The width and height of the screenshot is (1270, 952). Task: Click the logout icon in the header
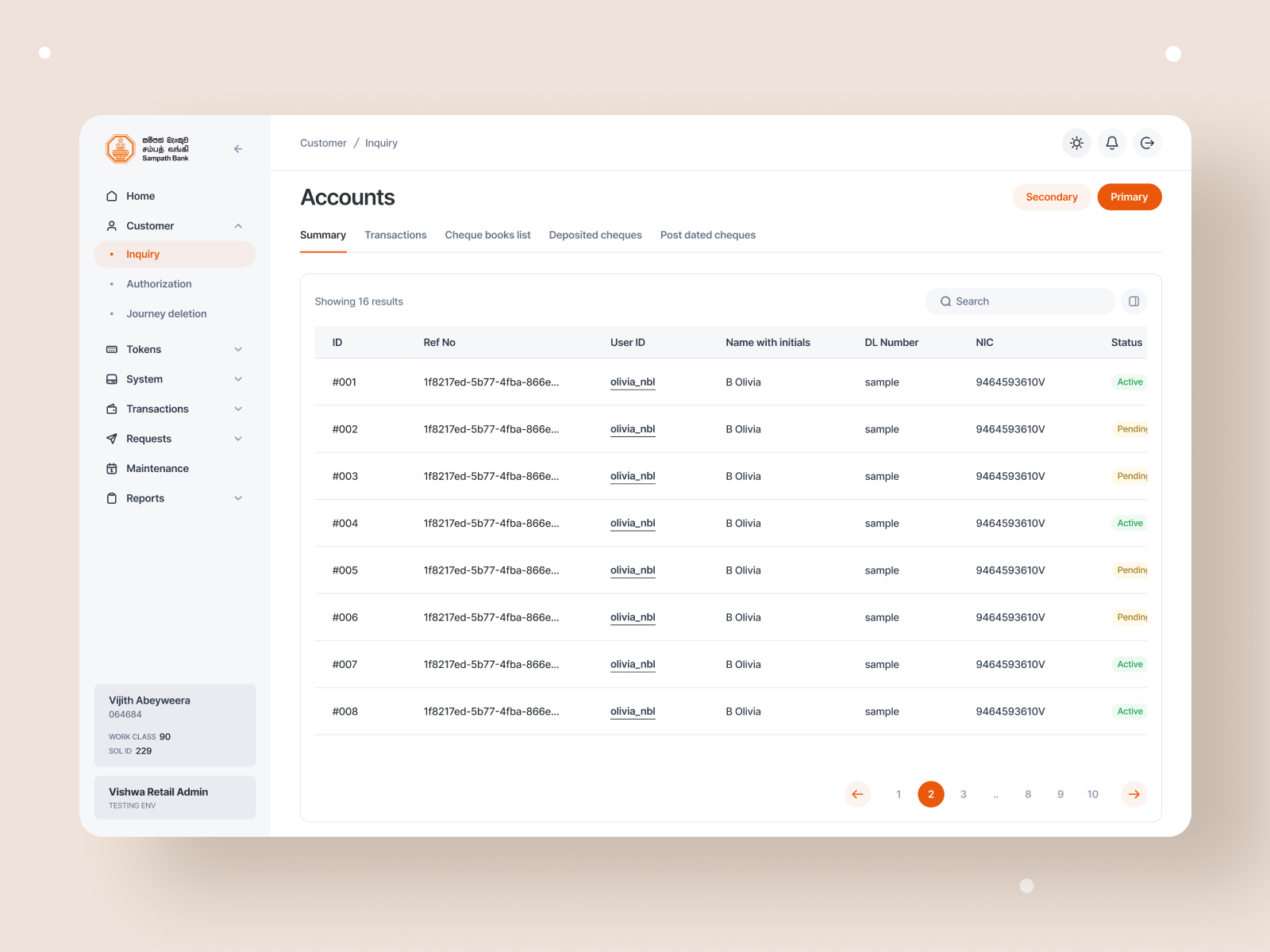(1146, 143)
